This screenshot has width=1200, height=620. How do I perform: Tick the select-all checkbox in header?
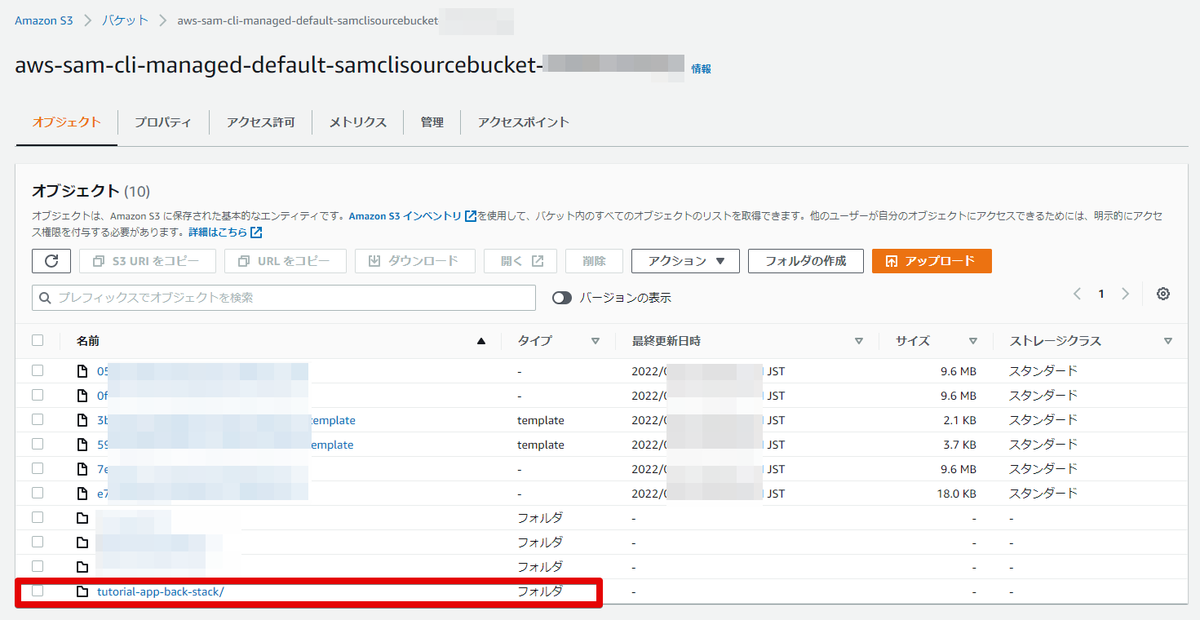click(38, 341)
